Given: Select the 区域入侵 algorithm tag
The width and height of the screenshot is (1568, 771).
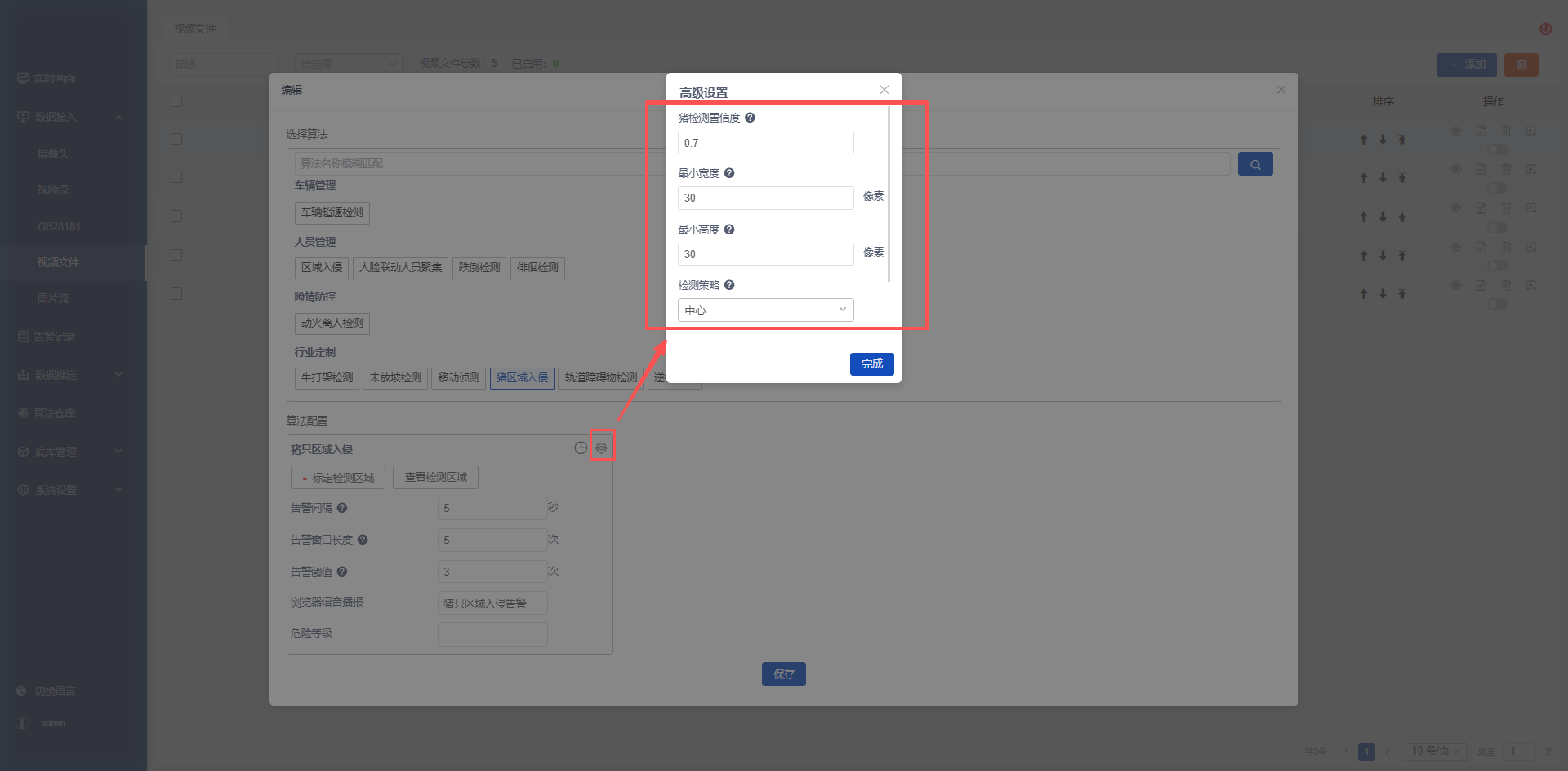Looking at the screenshot, I should (322, 268).
